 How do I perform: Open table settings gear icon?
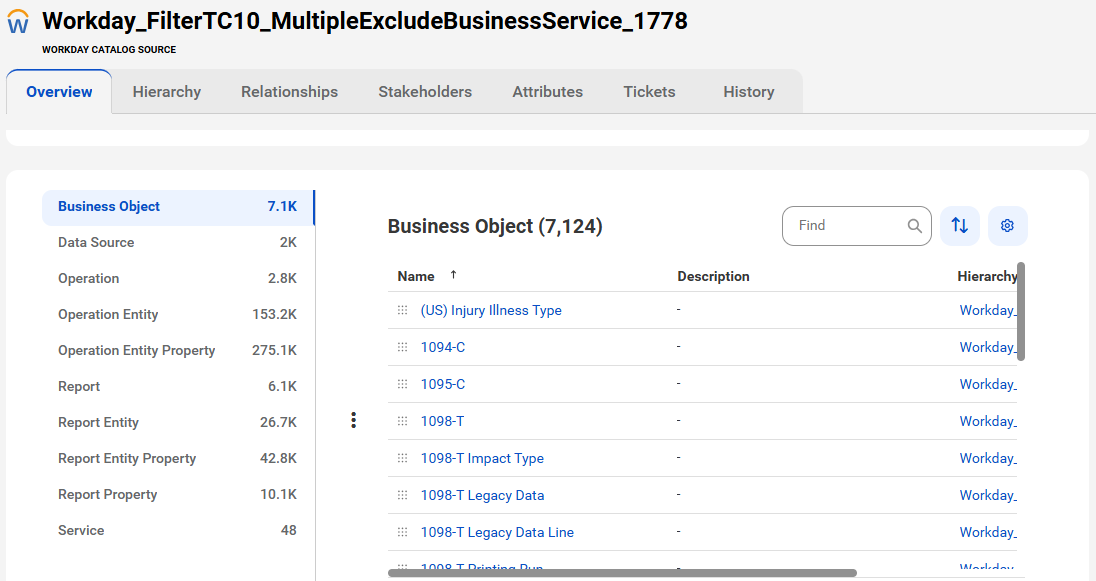(x=1007, y=226)
